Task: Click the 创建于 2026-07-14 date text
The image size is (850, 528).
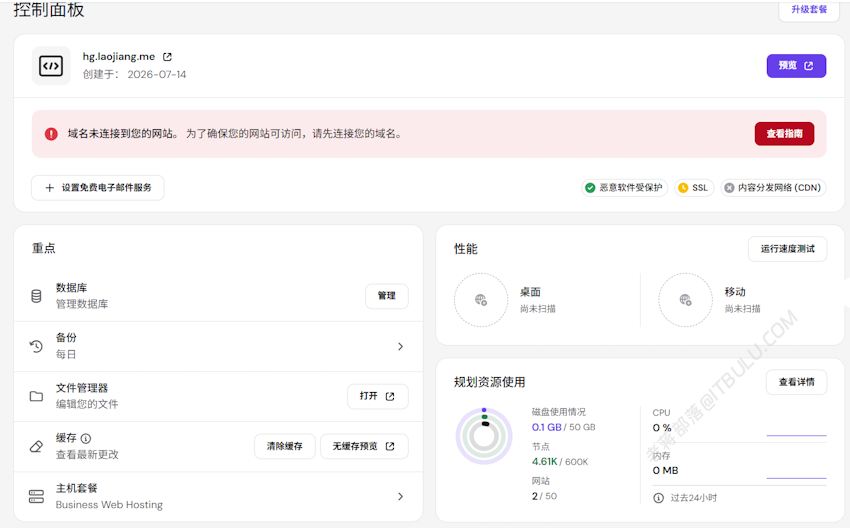Action: pos(134,74)
